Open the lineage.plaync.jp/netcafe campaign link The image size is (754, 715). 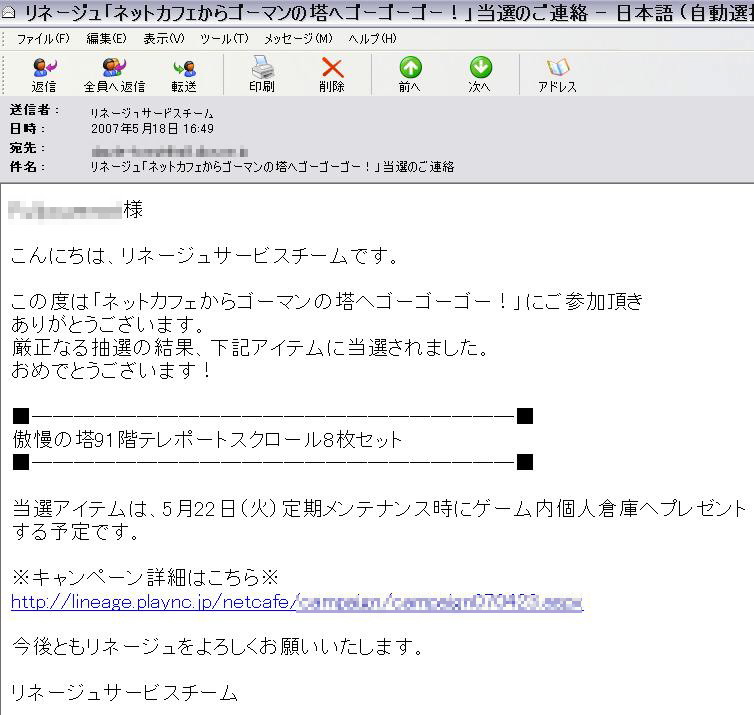(297, 602)
